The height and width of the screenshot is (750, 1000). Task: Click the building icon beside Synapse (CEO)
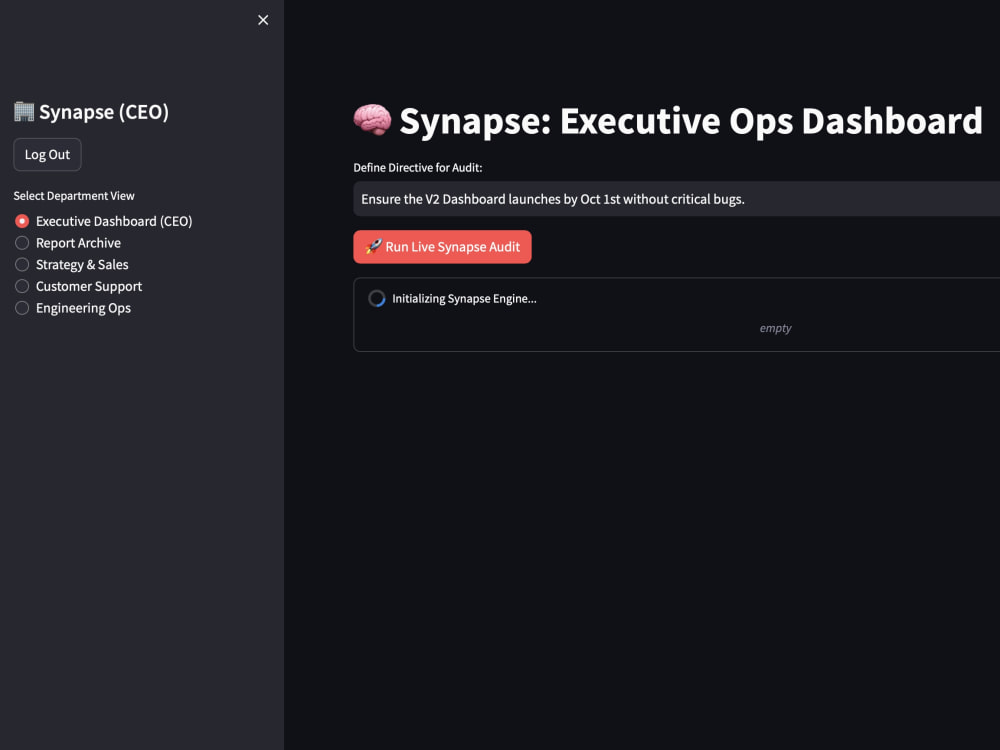coord(24,112)
